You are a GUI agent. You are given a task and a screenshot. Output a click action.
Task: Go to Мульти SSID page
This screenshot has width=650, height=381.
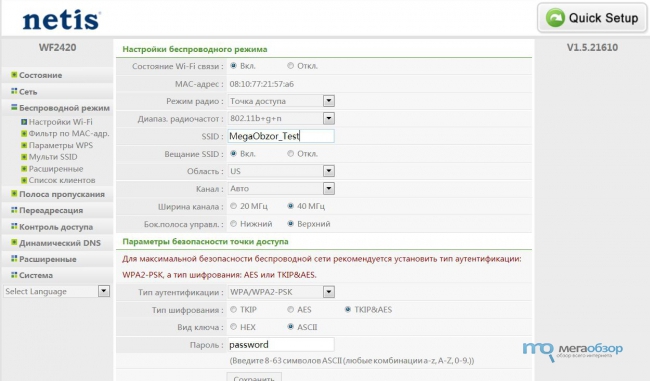point(53,157)
